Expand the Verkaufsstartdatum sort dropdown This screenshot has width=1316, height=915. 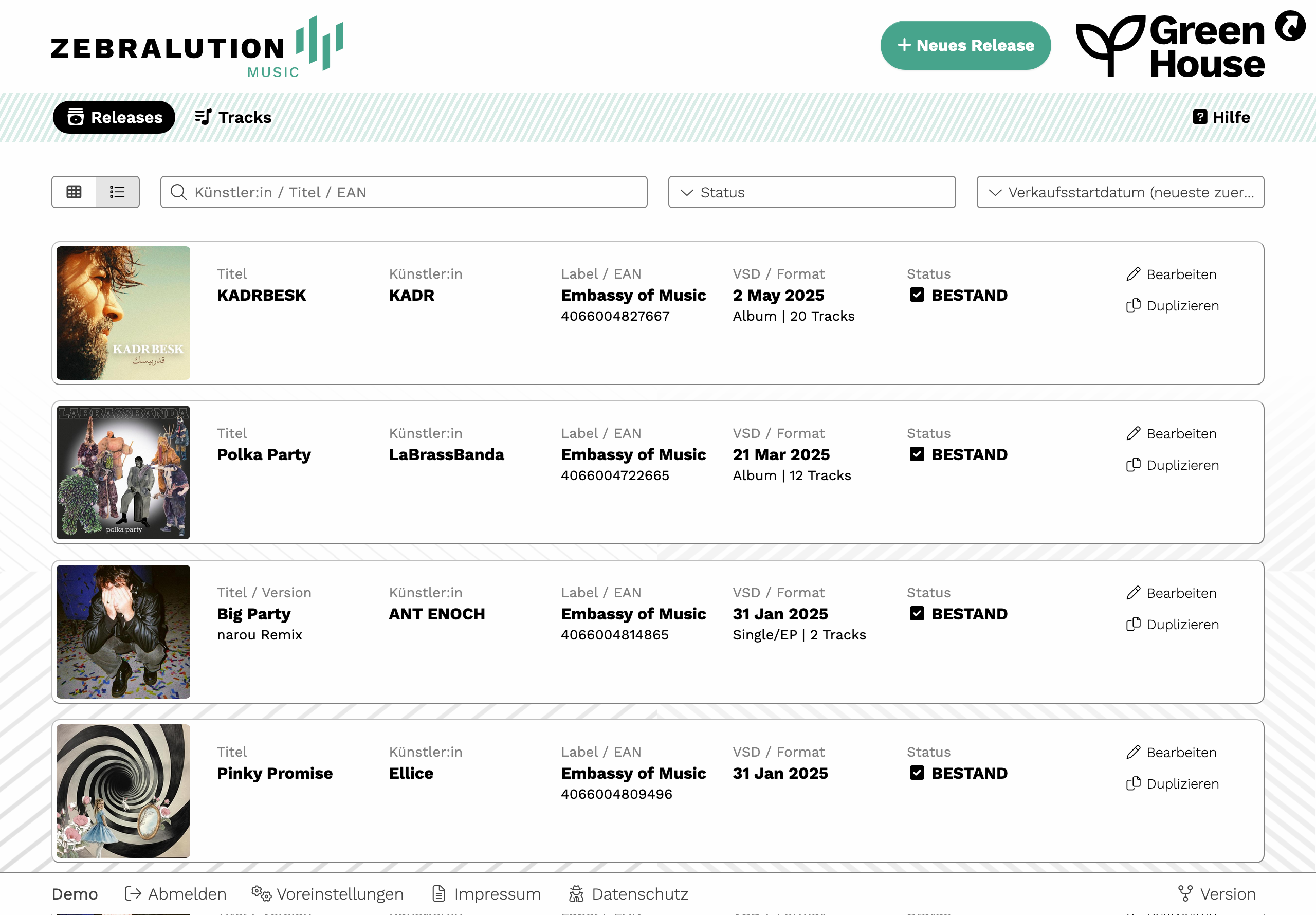click(1120, 192)
